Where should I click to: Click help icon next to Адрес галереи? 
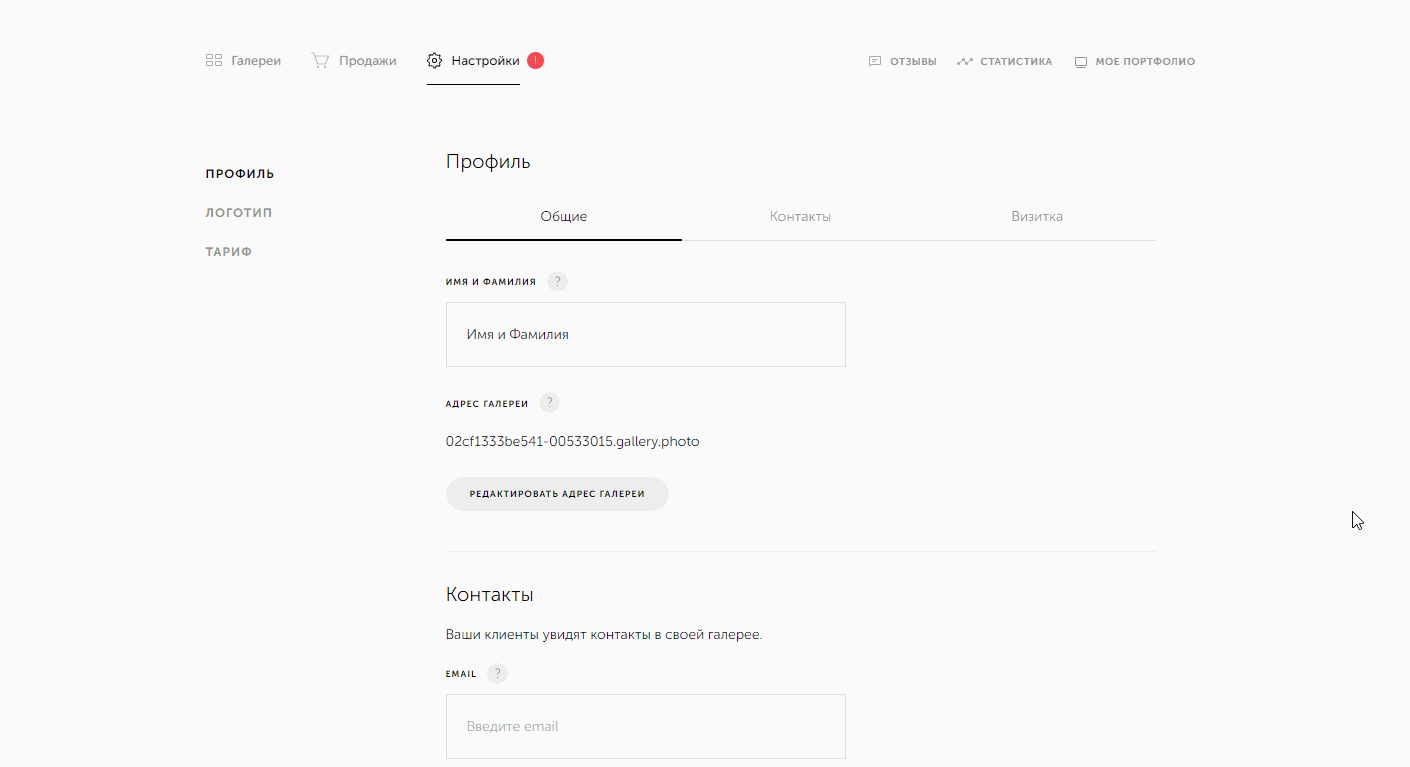[549, 403]
